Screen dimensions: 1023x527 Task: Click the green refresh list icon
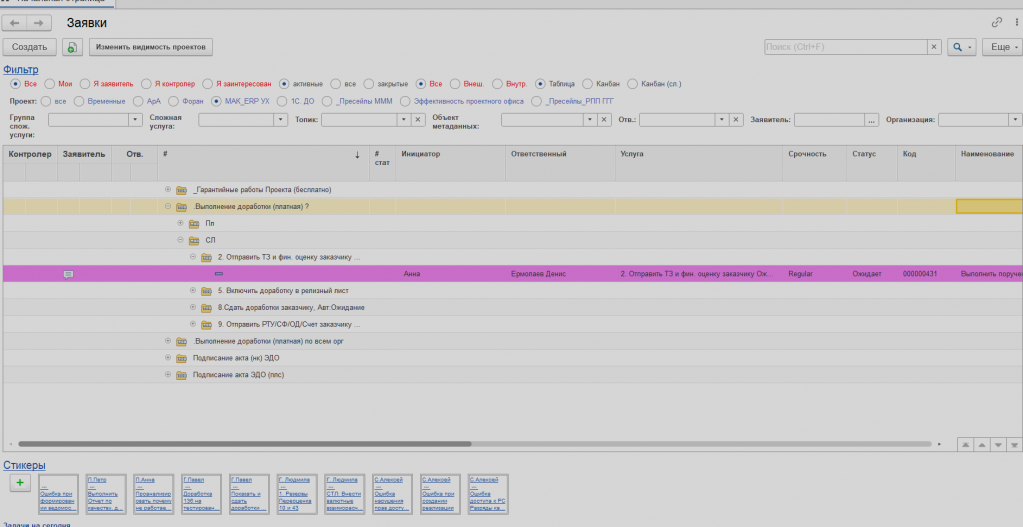pyautogui.click(x=72, y=47)
